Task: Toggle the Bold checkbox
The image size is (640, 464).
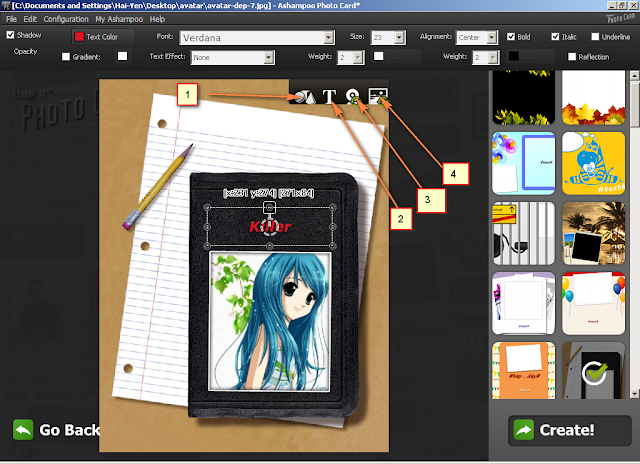Action: (511, 37)
